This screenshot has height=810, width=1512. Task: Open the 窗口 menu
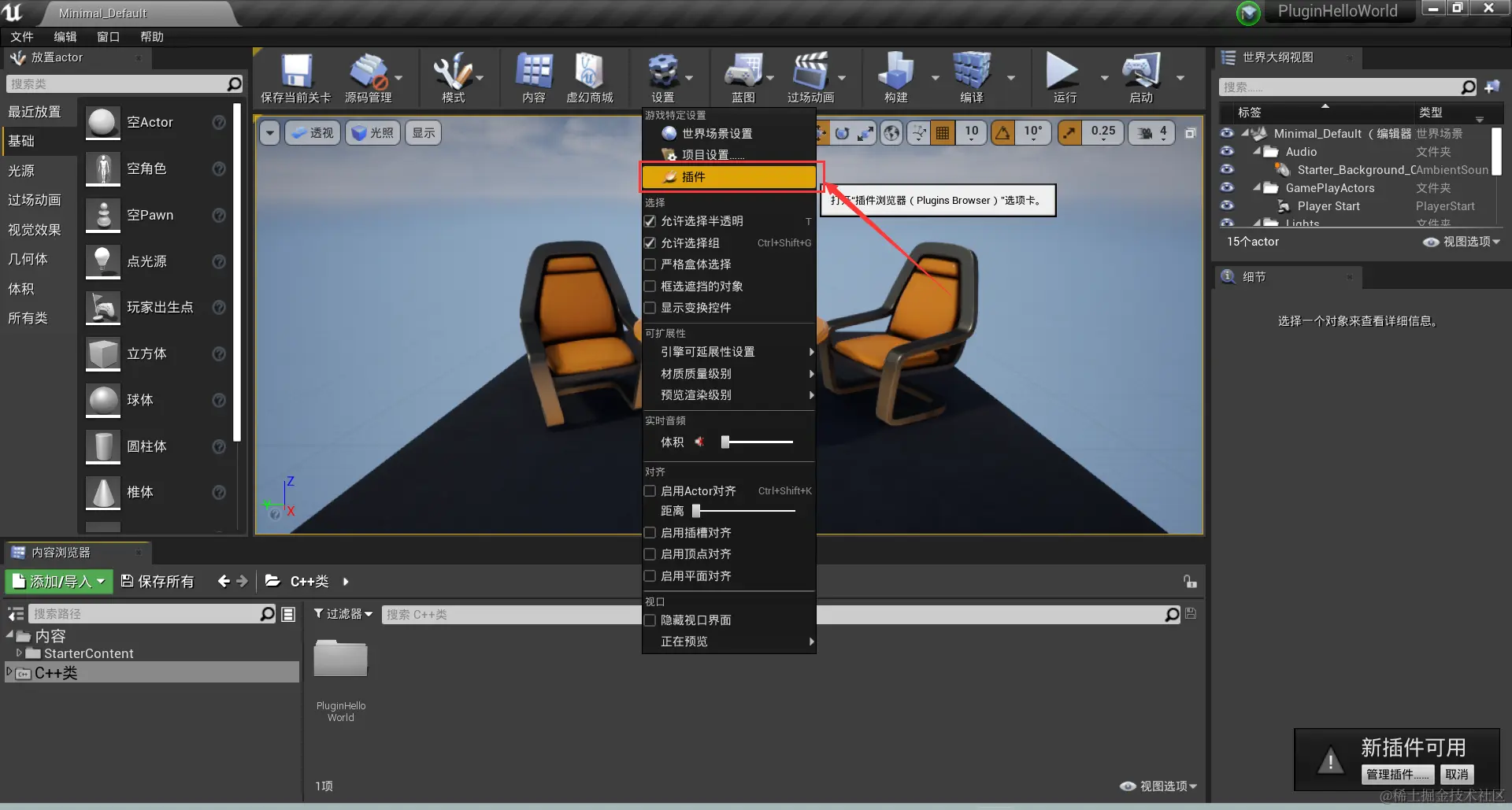109,37
